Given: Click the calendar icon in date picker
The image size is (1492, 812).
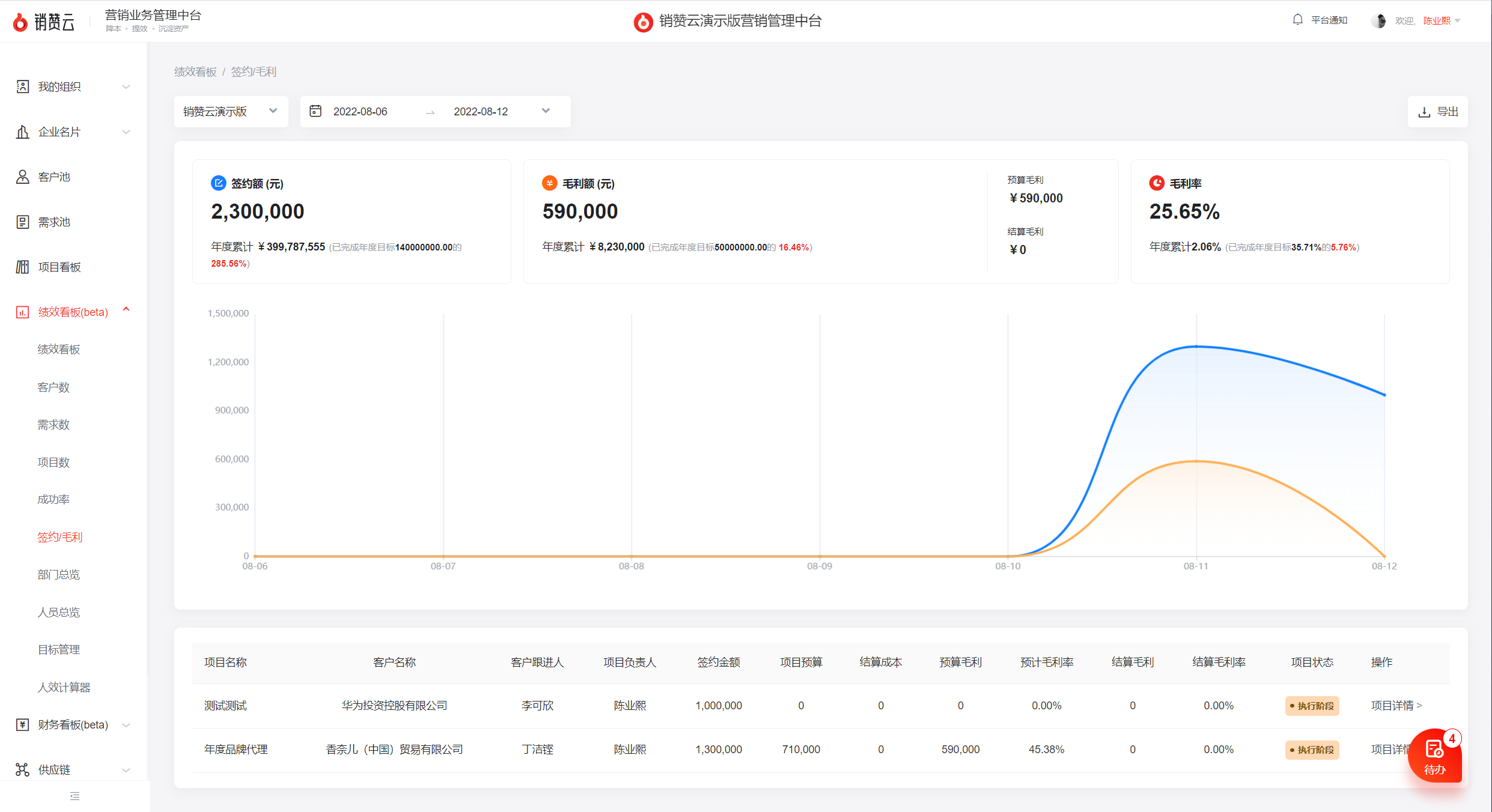Looking at the screenshot, I should point(315,111).
